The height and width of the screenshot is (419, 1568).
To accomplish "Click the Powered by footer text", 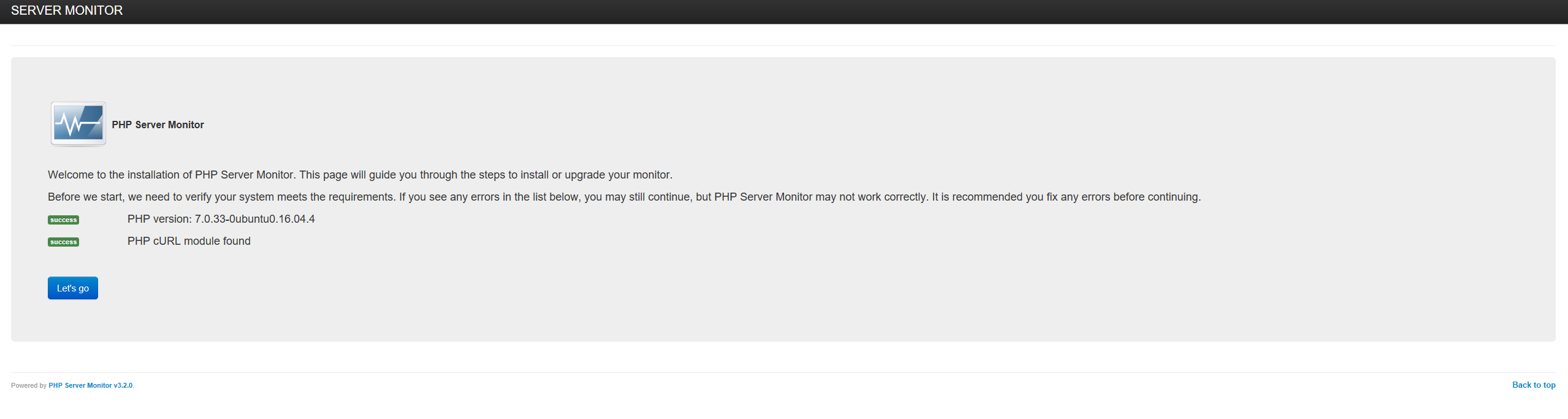I will tap(29, 385).
